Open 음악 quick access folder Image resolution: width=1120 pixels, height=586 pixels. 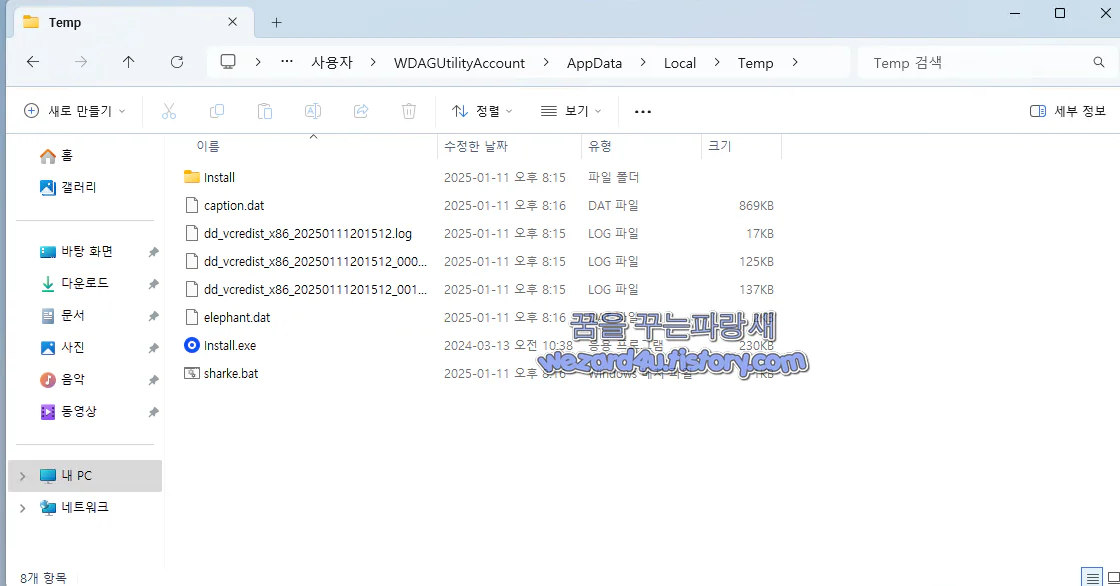[63, 379]
